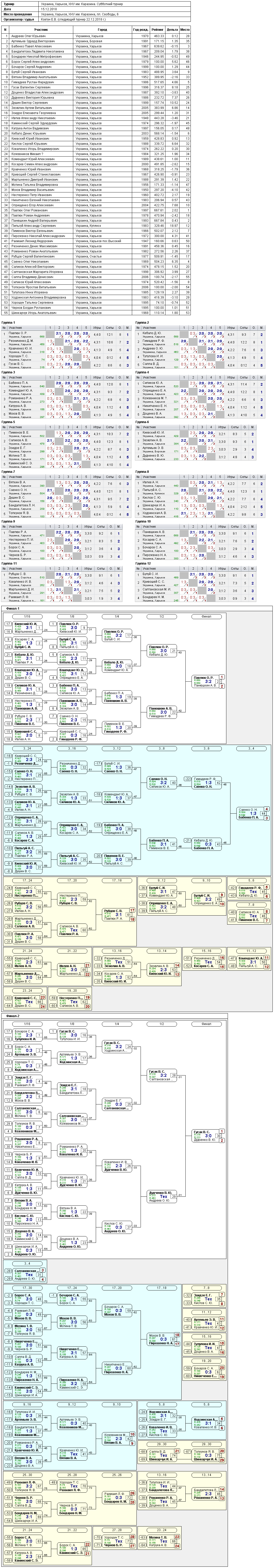Select participant Каминский Сергей Эдуардович
The width and height of the screenshot is (274, 1568).
34,123
